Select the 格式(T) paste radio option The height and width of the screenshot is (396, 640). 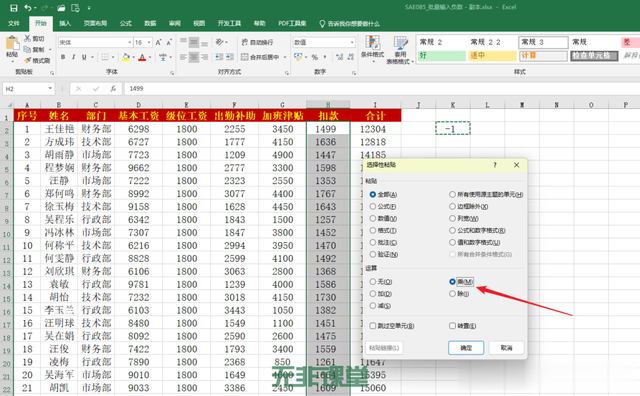[373, 230]
